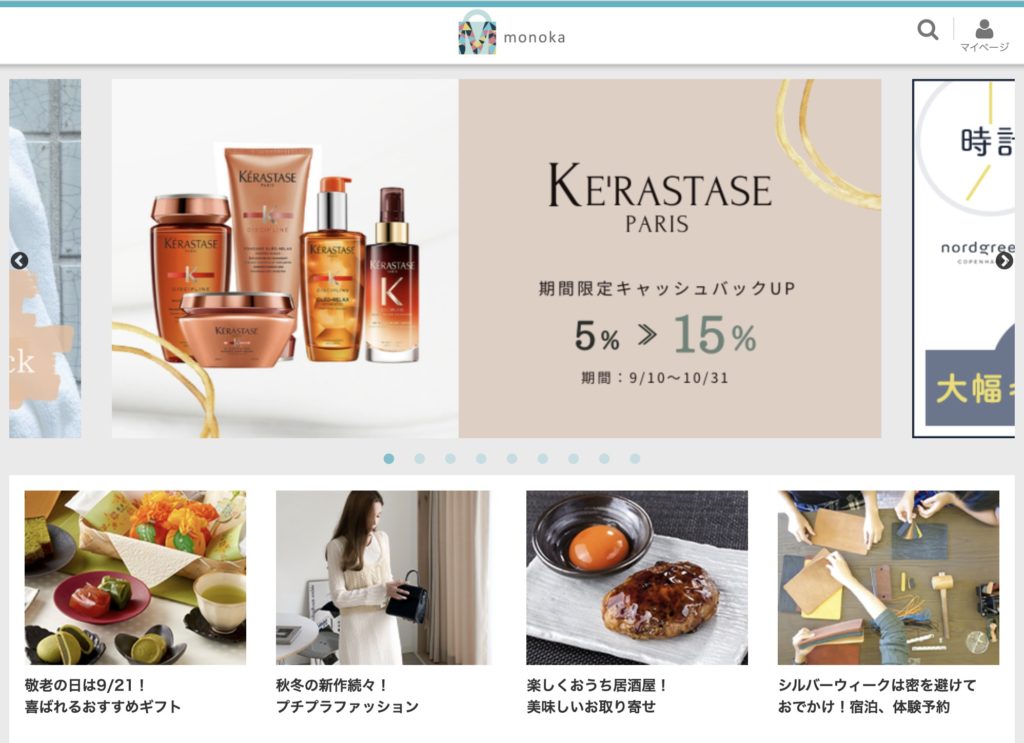Viewport: 1024px width, 743px height.
Task: Select the third carousel indicator dot
Action: [451, 459]
